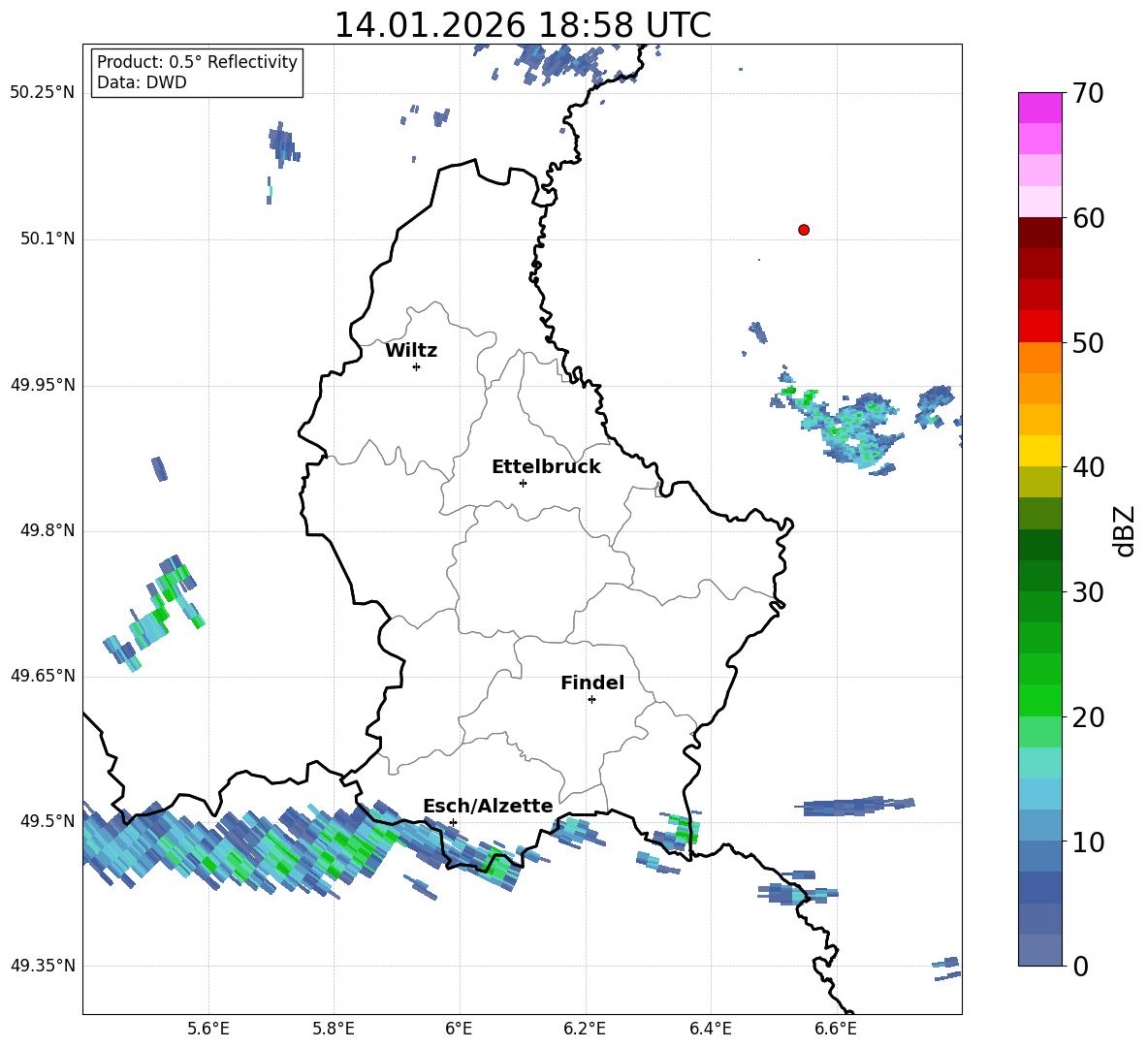
Task: Click the red radar site dot
Action: pyautogui.click(x=803, y=230)
